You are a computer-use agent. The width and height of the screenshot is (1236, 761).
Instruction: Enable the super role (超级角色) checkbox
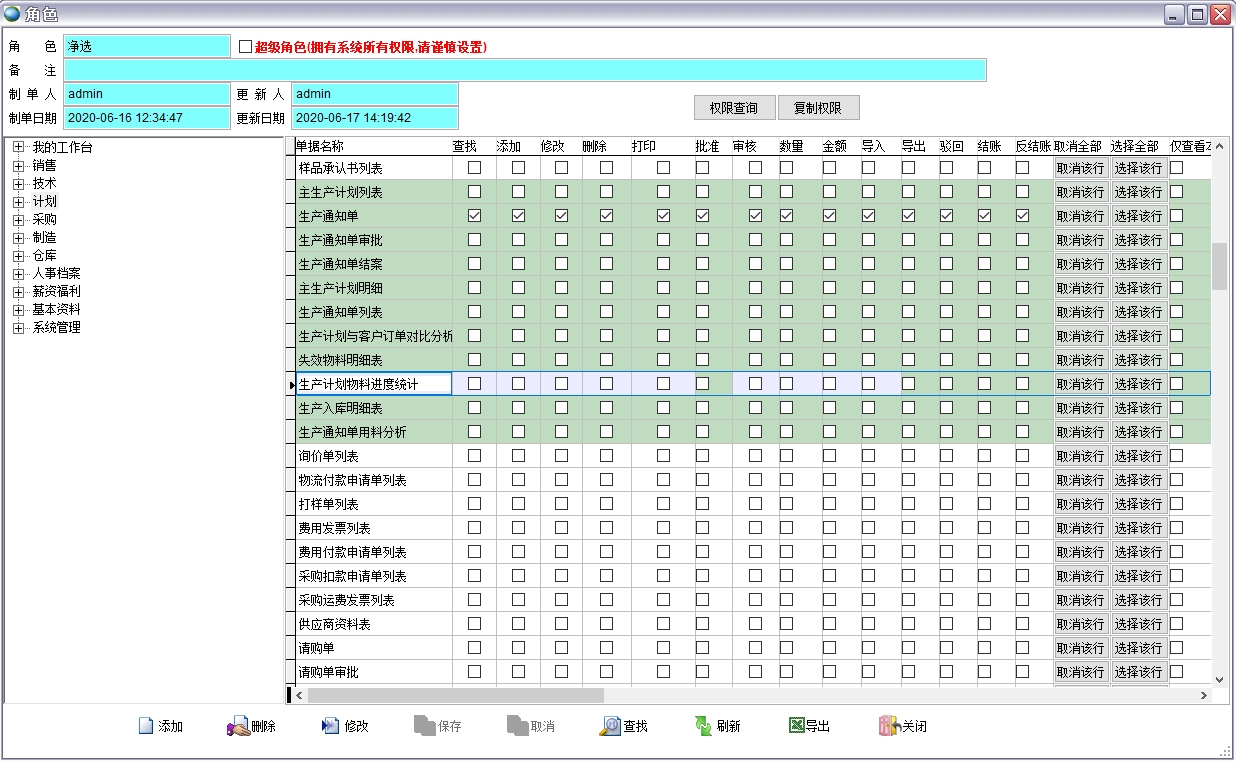246,46
